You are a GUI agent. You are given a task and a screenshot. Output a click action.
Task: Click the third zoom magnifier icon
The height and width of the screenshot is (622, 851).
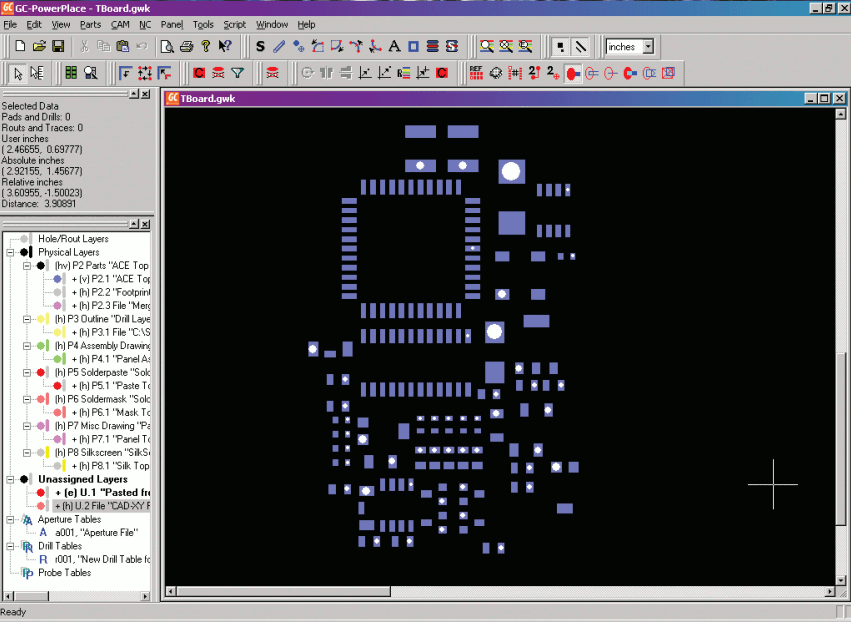pos(525,46)
